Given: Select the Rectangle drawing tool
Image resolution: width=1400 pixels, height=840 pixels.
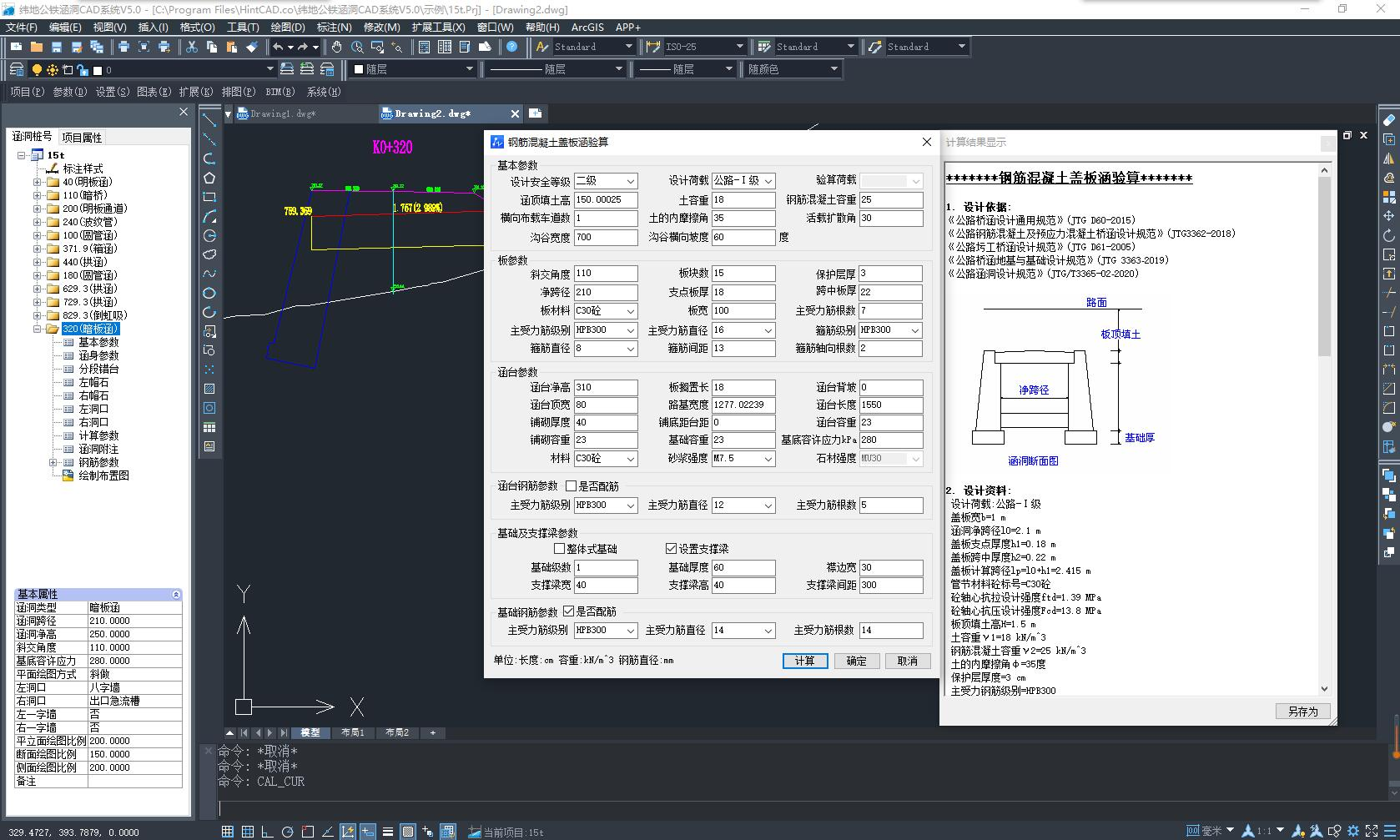Looking at the screenshot, I should click(x=209, y=197).
